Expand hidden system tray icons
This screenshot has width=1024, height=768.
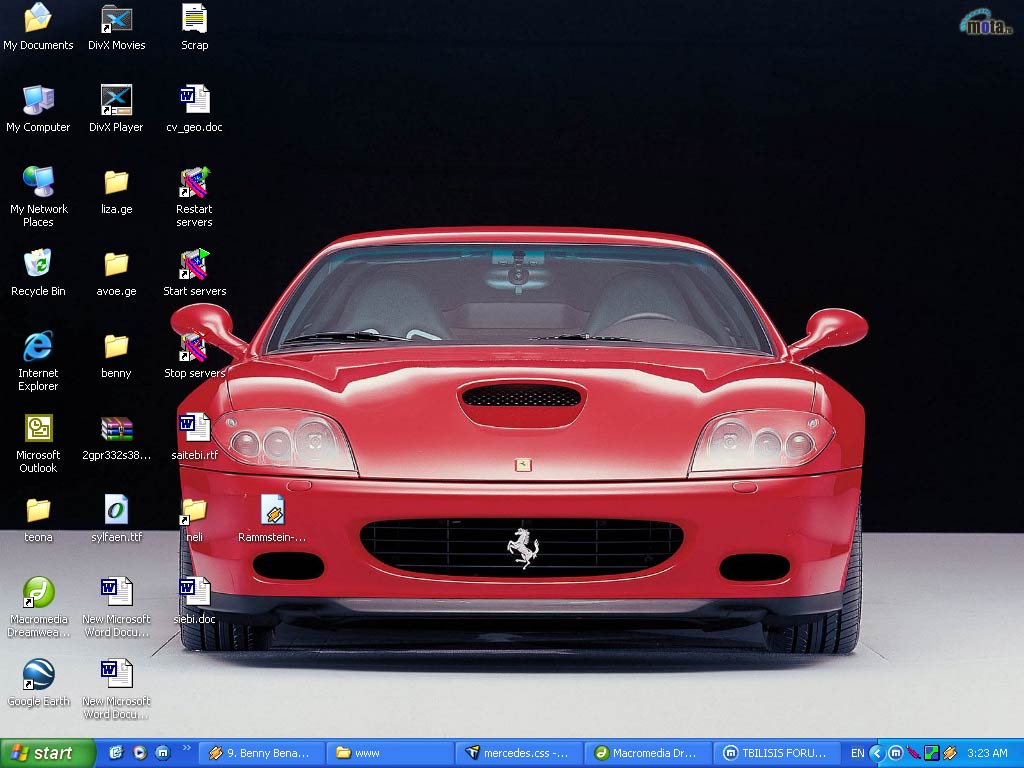[x=877, y=753]
